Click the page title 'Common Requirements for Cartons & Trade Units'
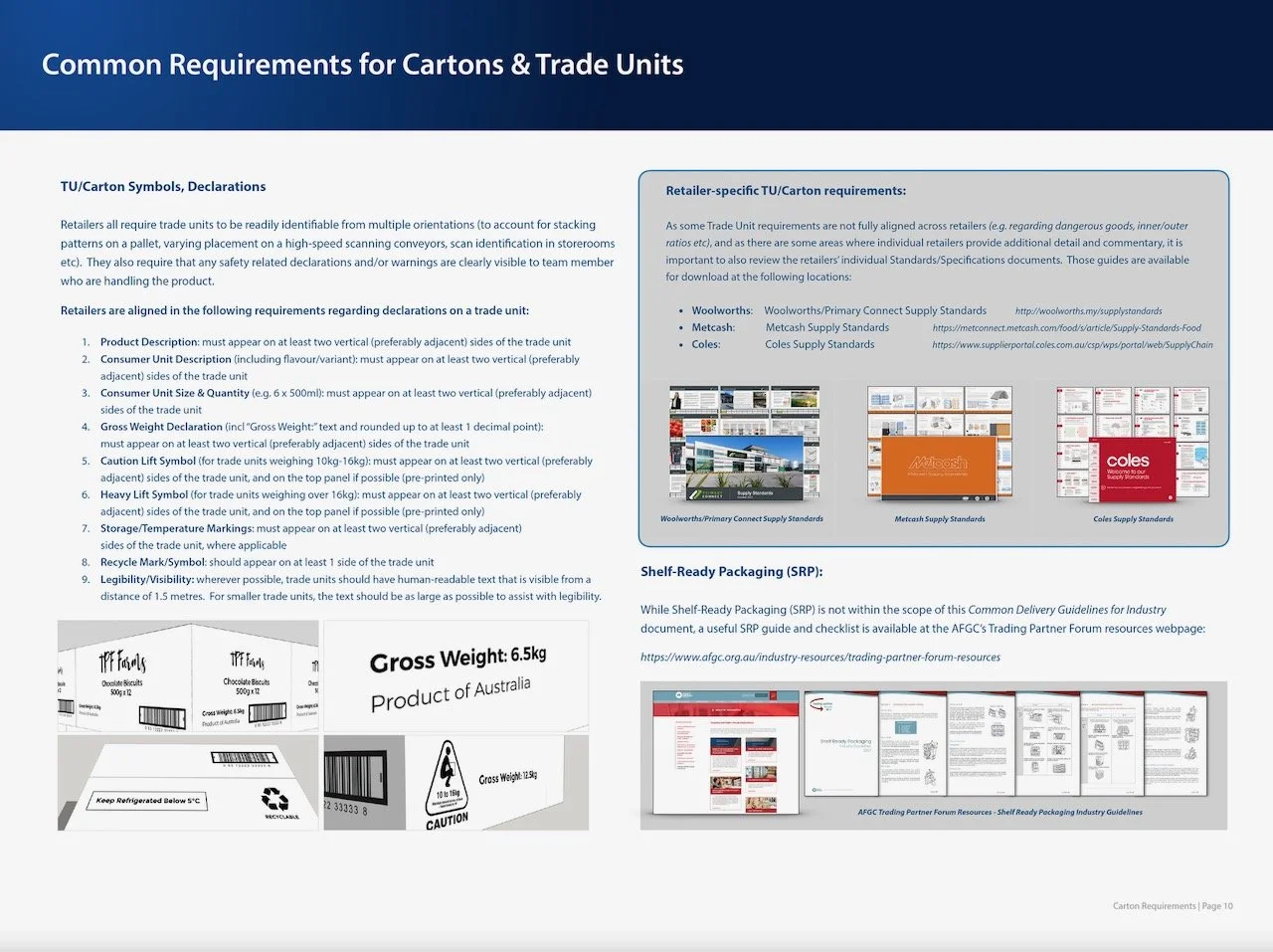This screenshot has width=1273, height=952. click(362, 65)
